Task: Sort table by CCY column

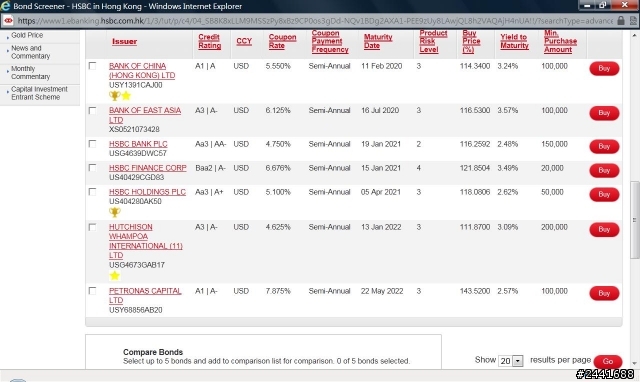Action: coord(244,41)
